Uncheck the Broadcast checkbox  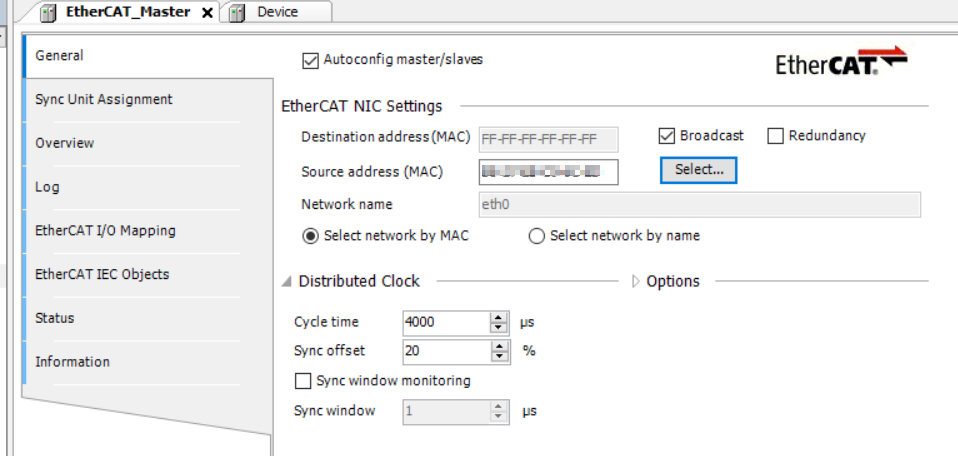point(667,136)
